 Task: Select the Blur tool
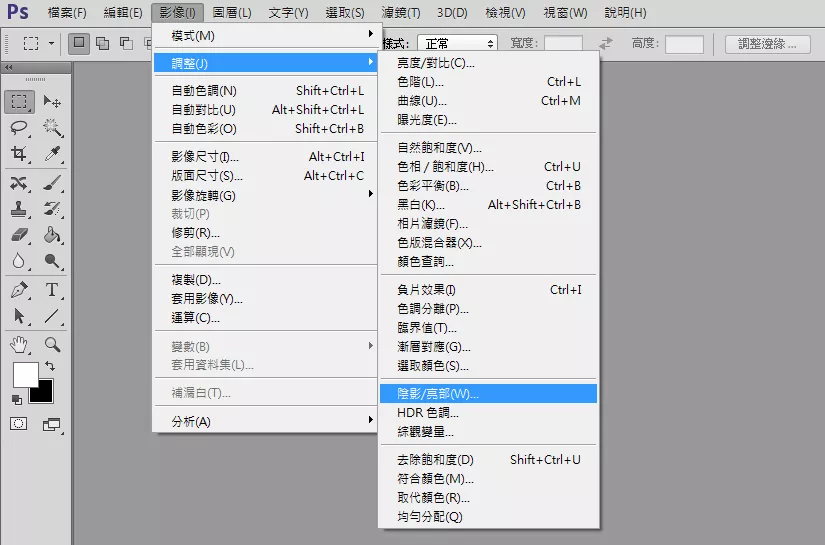[19, 261]
